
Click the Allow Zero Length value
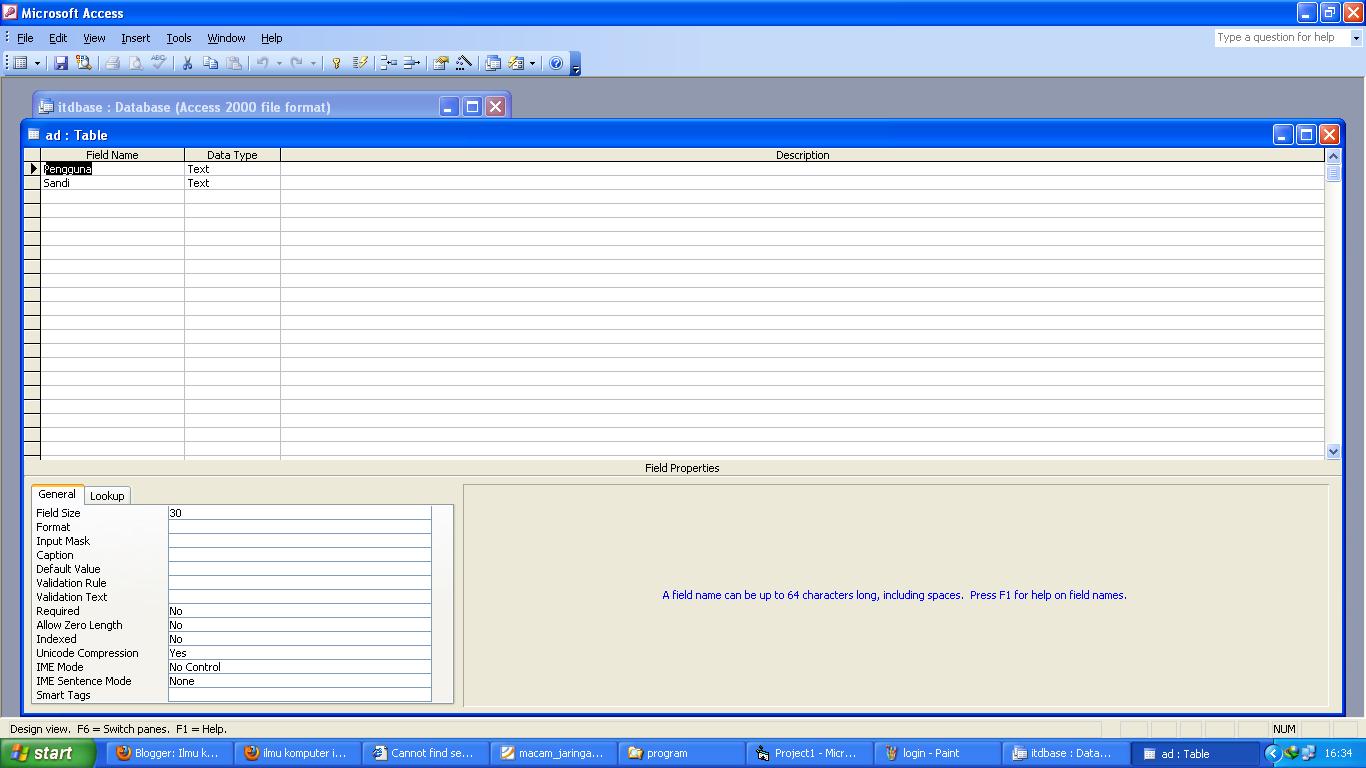pyautogui.click(x=300, y=625)
